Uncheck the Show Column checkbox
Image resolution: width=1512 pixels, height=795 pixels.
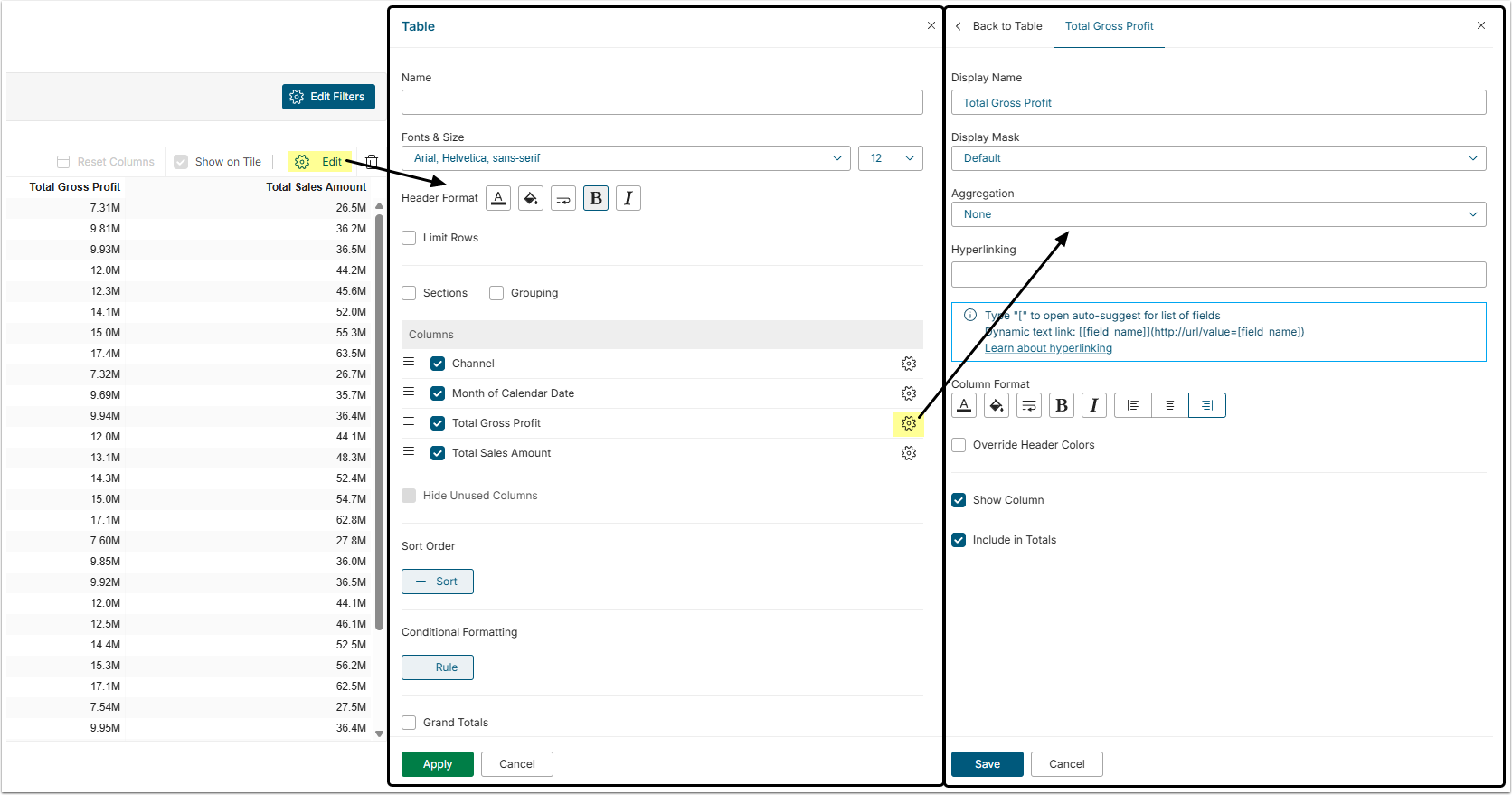[959, 500]
